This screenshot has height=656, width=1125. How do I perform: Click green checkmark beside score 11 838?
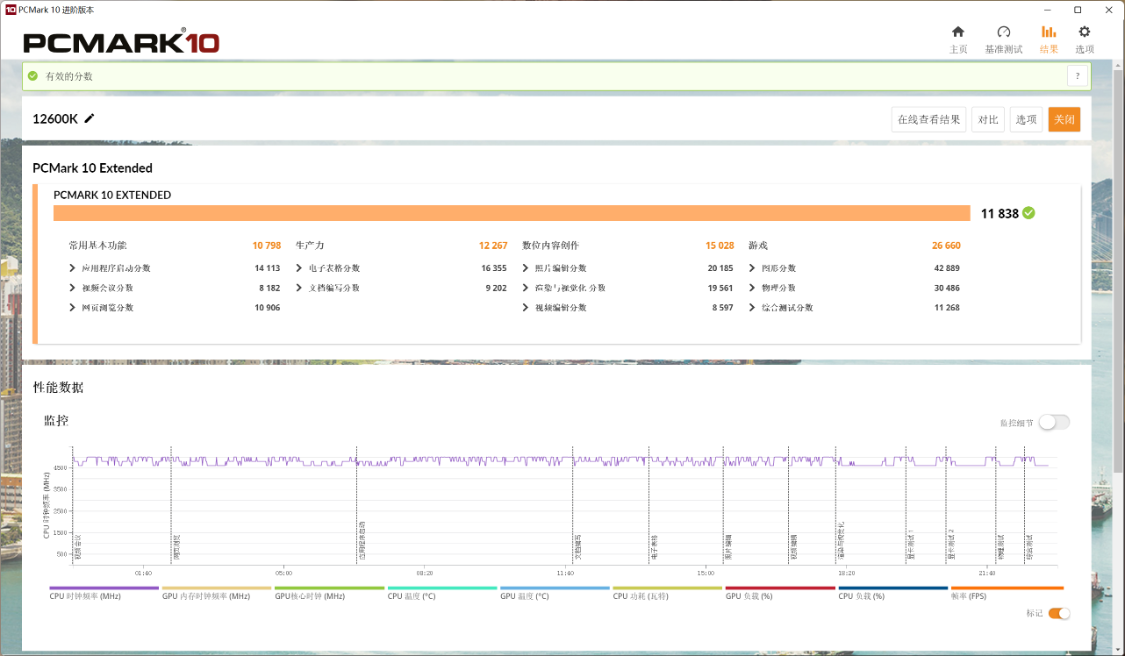pyautogui.click(x=1029, y=213)
